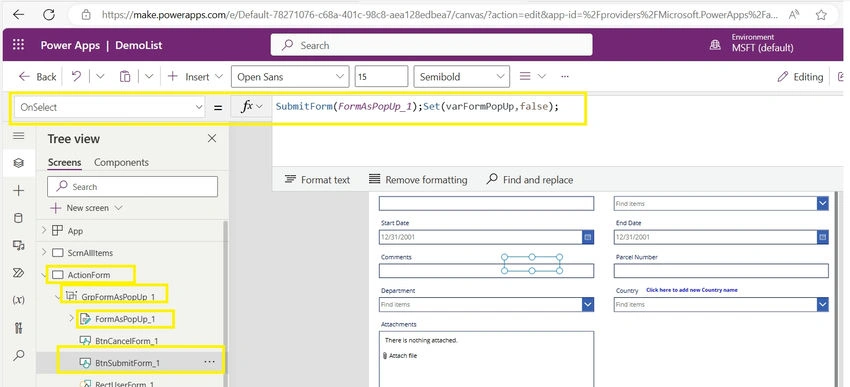Expand the fx formula options

(251, 107)
